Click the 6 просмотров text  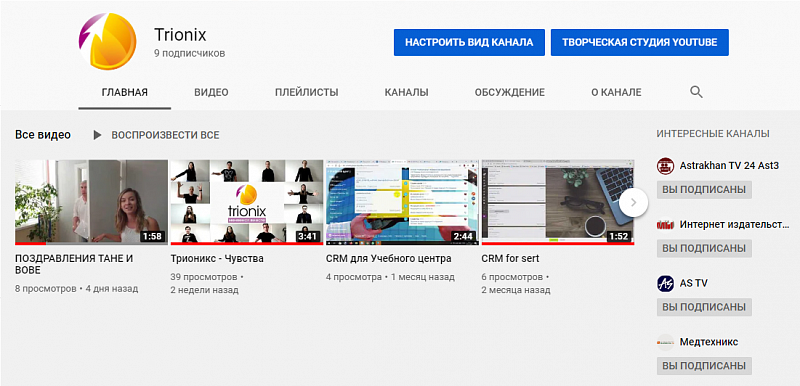coord(513,277)
